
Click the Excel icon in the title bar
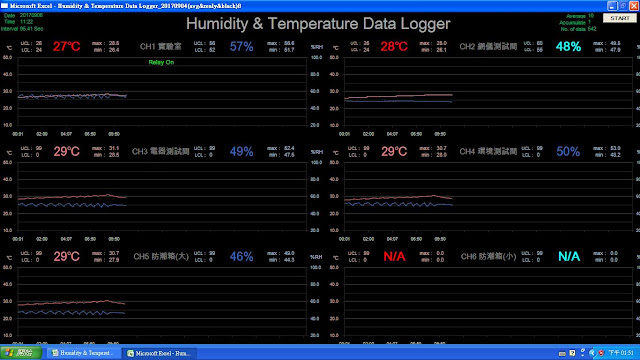[4, 6]
